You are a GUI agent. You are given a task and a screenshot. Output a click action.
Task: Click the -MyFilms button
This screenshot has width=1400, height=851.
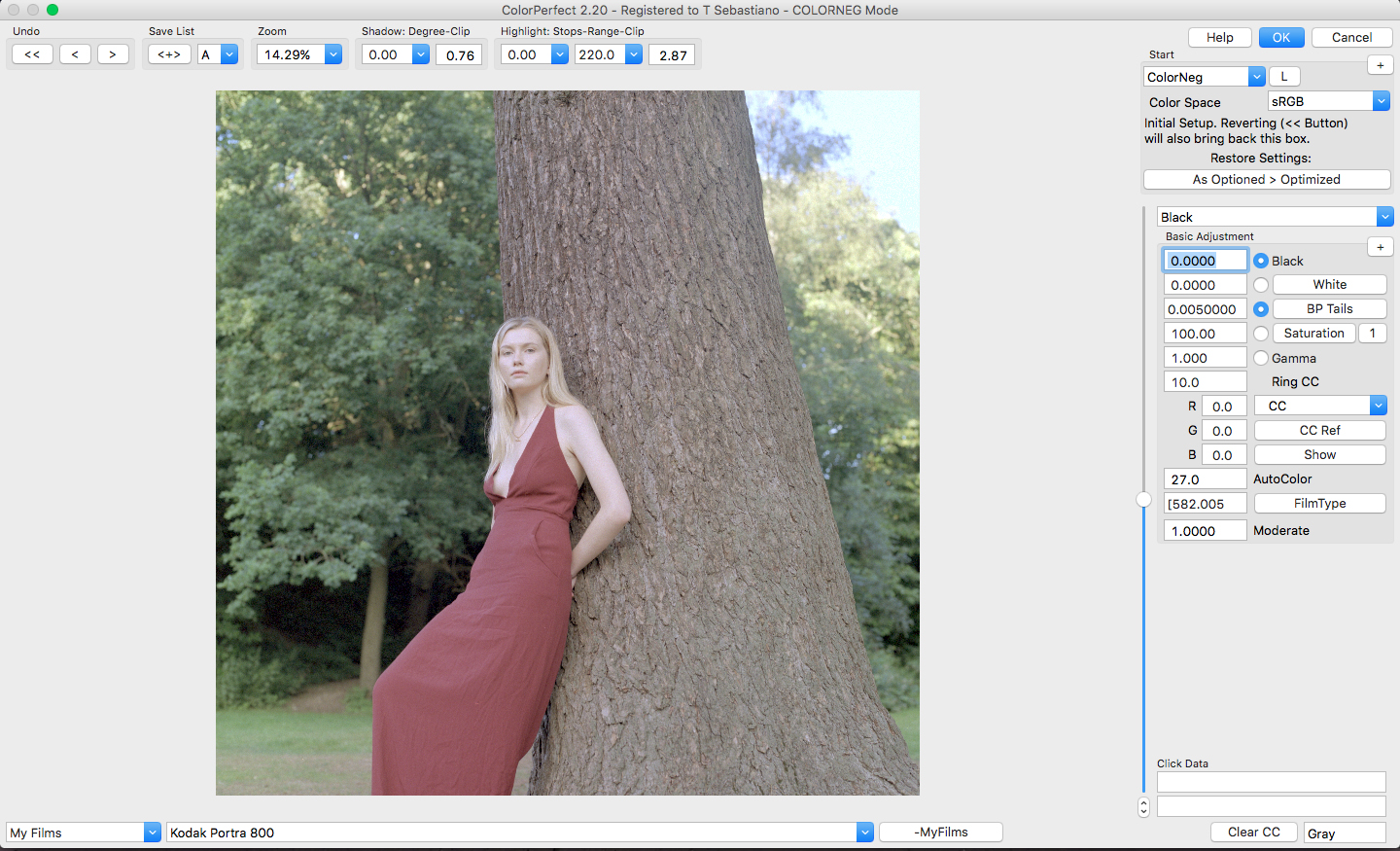coord(941,832)
